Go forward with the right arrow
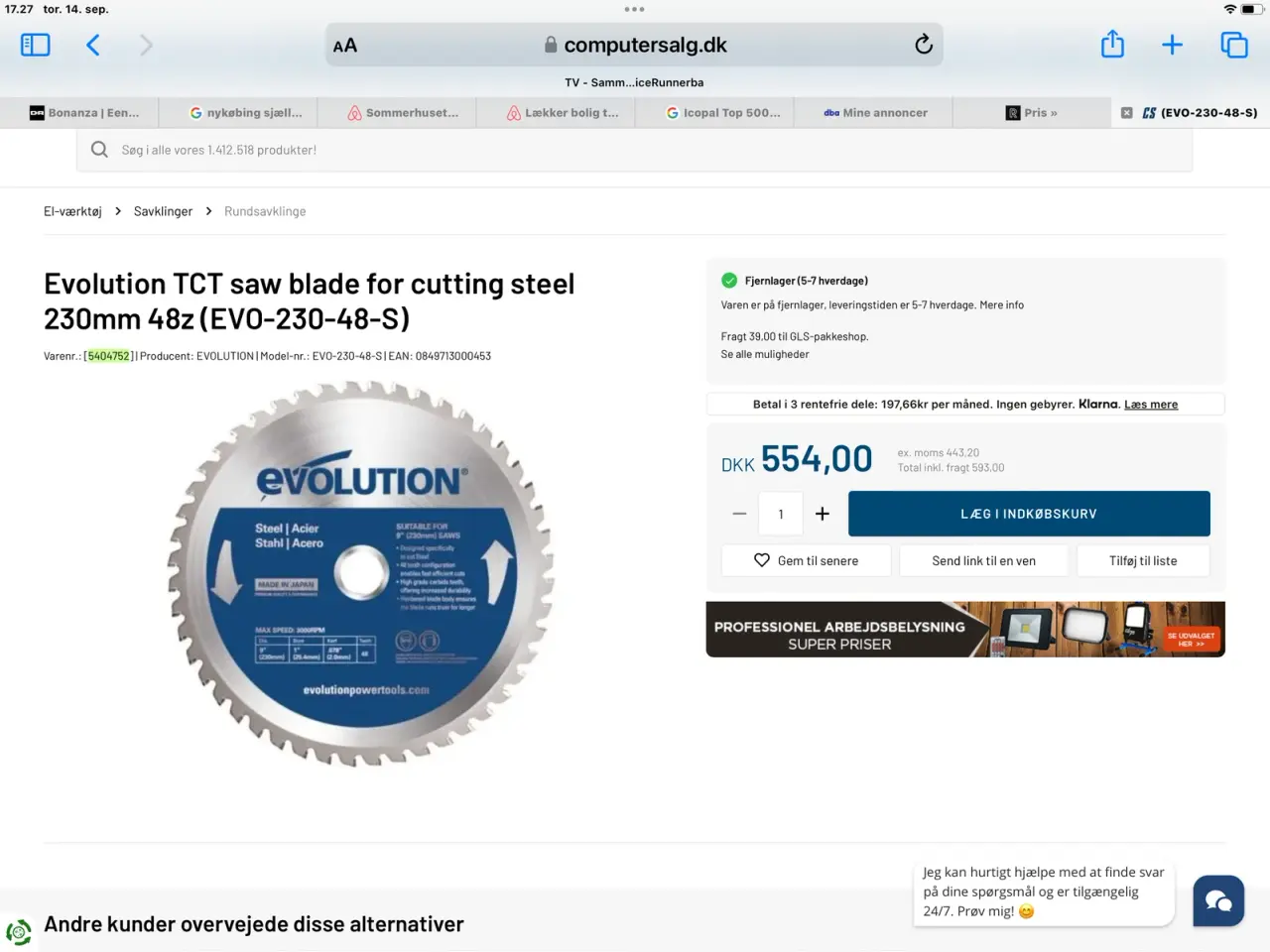The height and width of the screenshot is (952, 1270). coord(146,45)
